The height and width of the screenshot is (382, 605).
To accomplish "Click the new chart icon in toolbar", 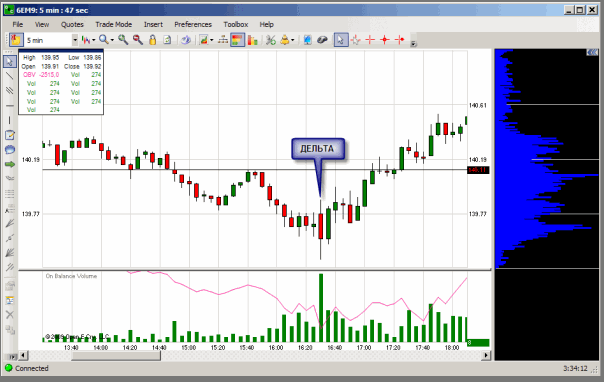I will click(16, 40).
